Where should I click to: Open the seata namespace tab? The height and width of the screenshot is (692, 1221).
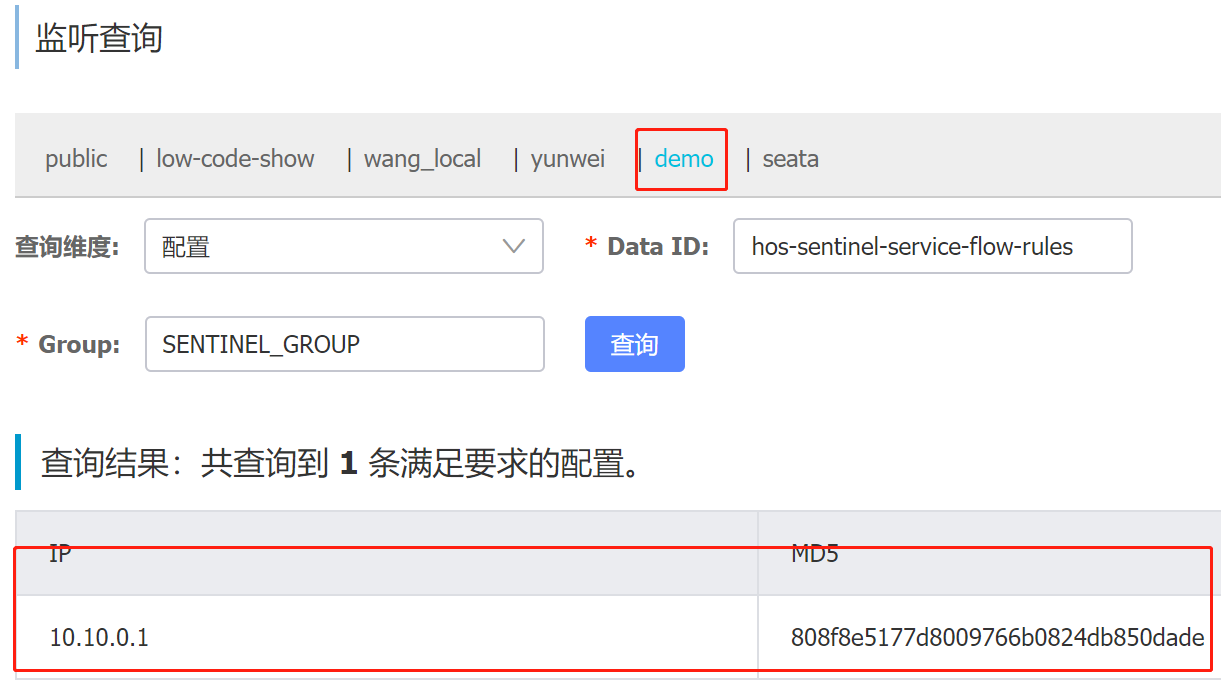click(x=790, y=159)
